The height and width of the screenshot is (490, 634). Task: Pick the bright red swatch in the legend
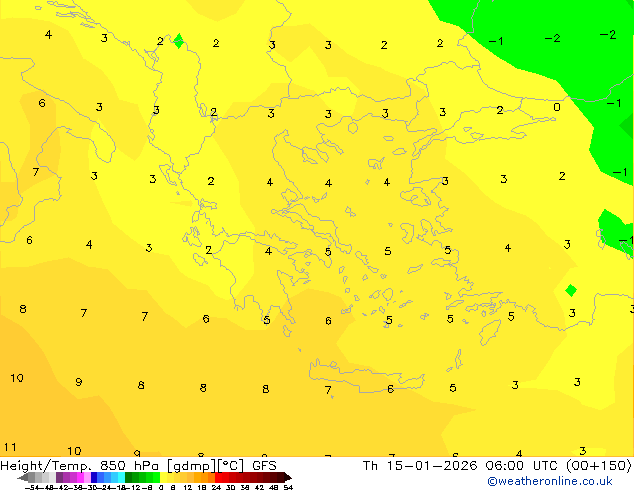218,478
